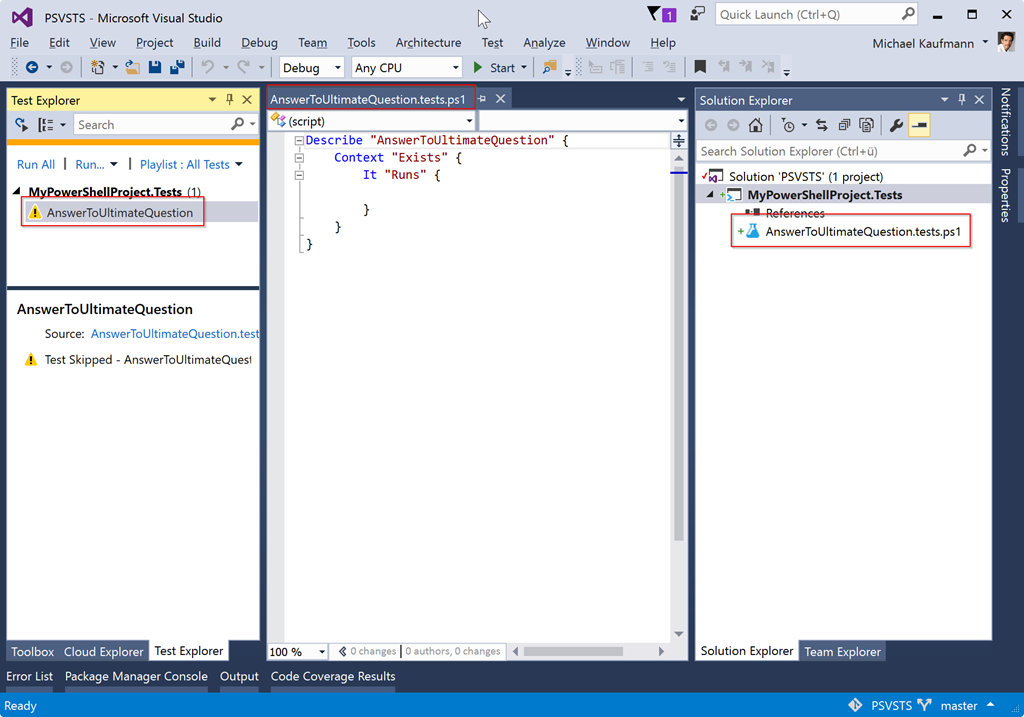This screenshot has width=1024, height=717.
Task: Open the Architecture menu
Action: [428, 43]
